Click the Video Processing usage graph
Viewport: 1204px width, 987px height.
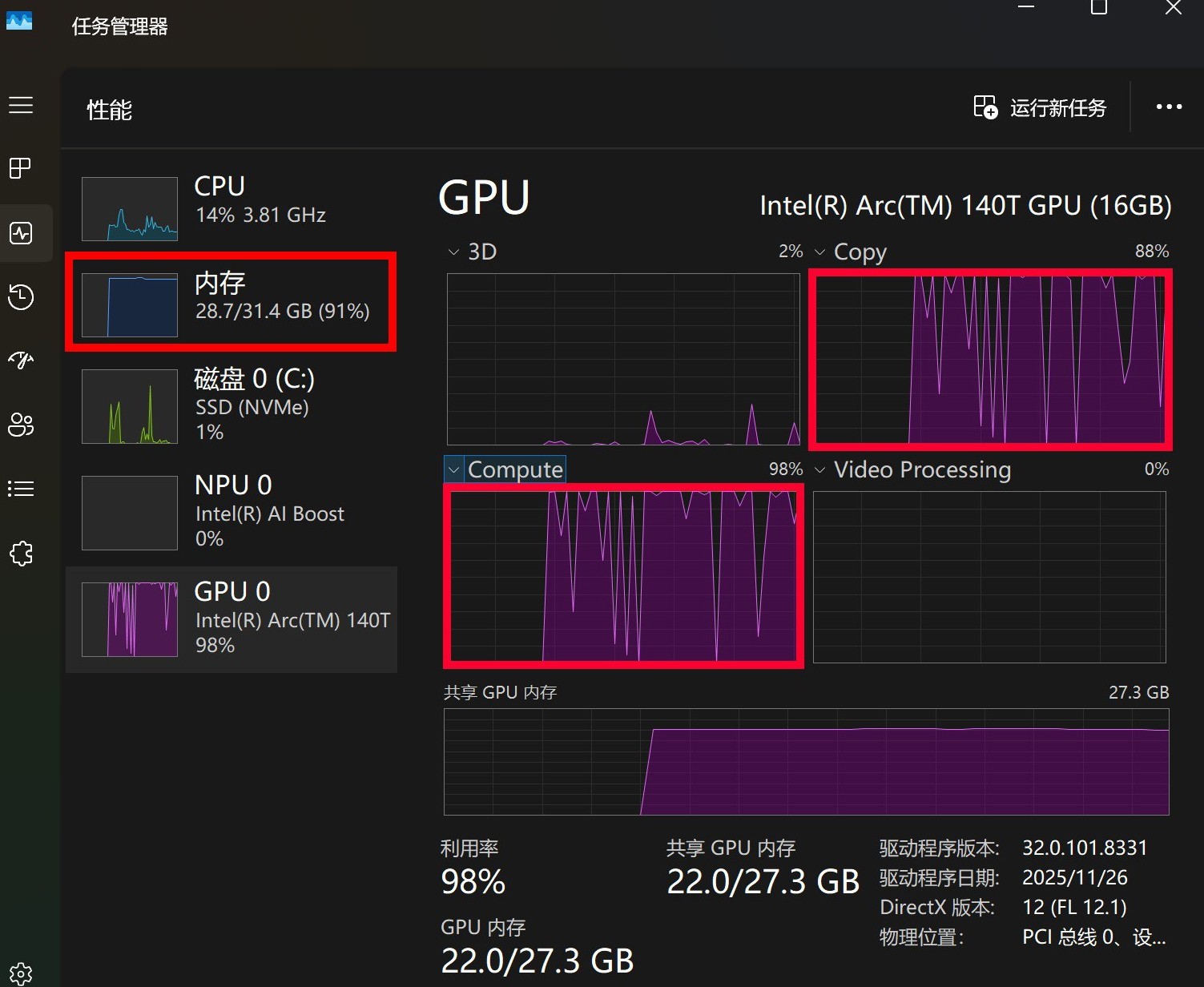pyautogui.click(x=989, y=577)
